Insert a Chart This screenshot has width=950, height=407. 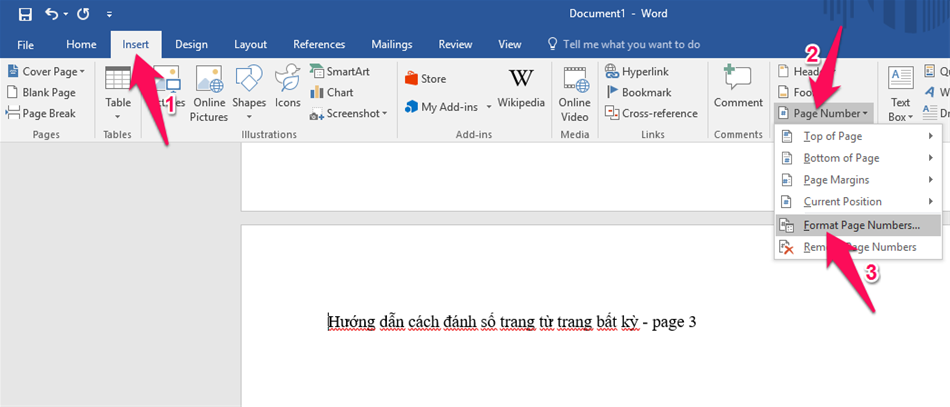[330, 93]
